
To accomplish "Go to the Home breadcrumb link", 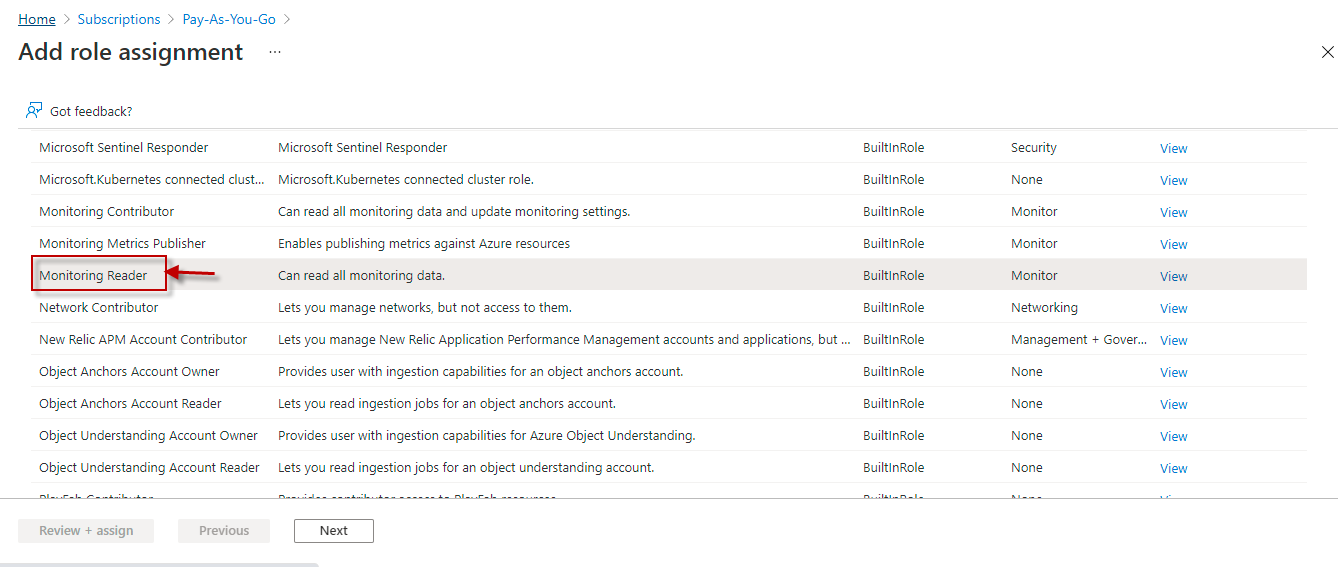I will [37, 19].
